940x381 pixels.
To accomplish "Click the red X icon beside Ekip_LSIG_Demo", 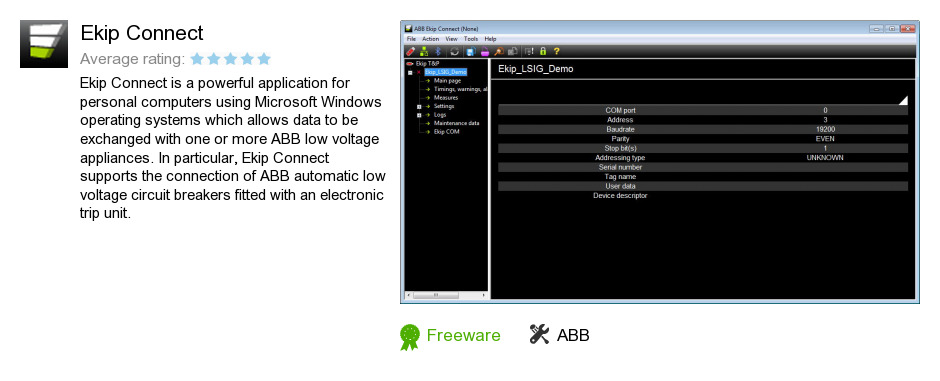I will point(418,72).
